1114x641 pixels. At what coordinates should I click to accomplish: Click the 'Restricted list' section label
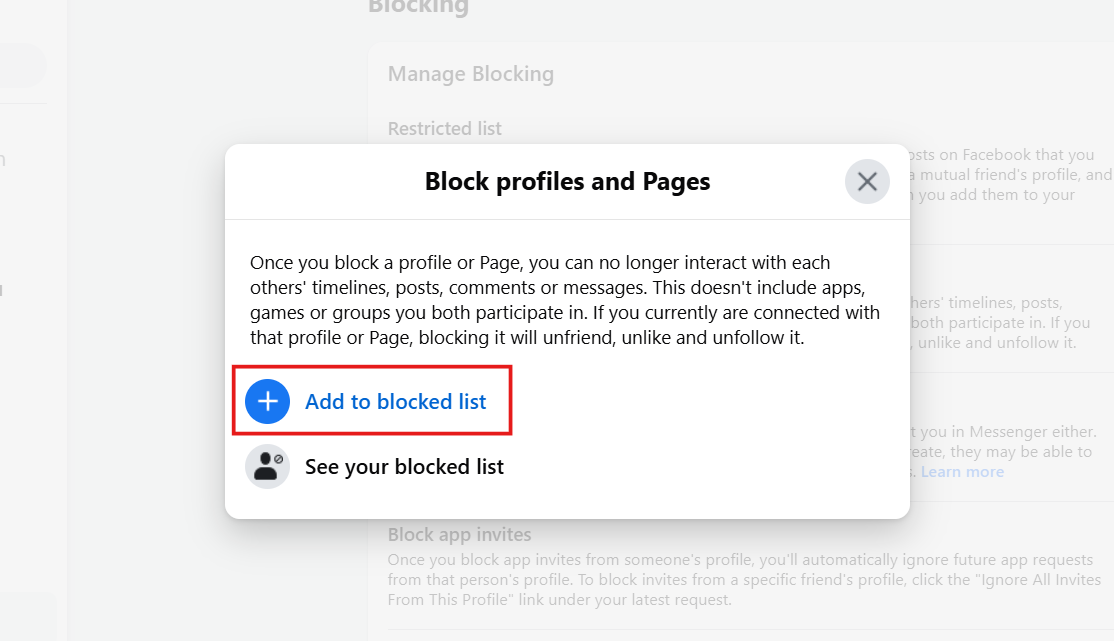click(x=444, y=128)
